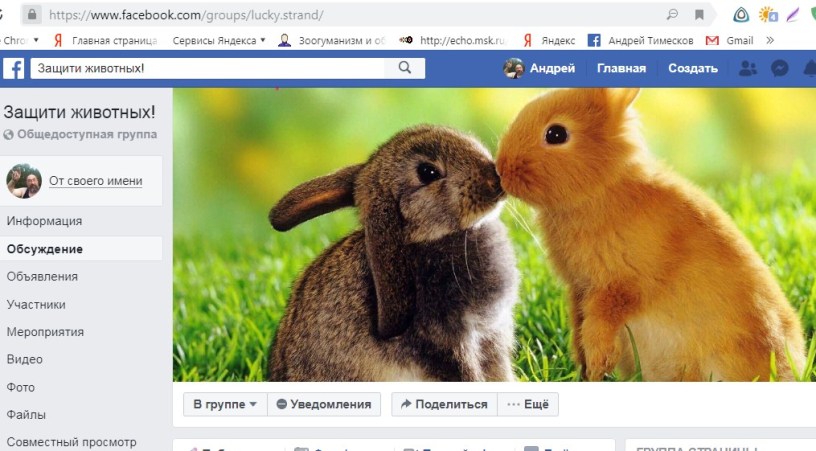Expand the В группе dropdown
Viewport: 816px width, 451px height.
[225, 404]
